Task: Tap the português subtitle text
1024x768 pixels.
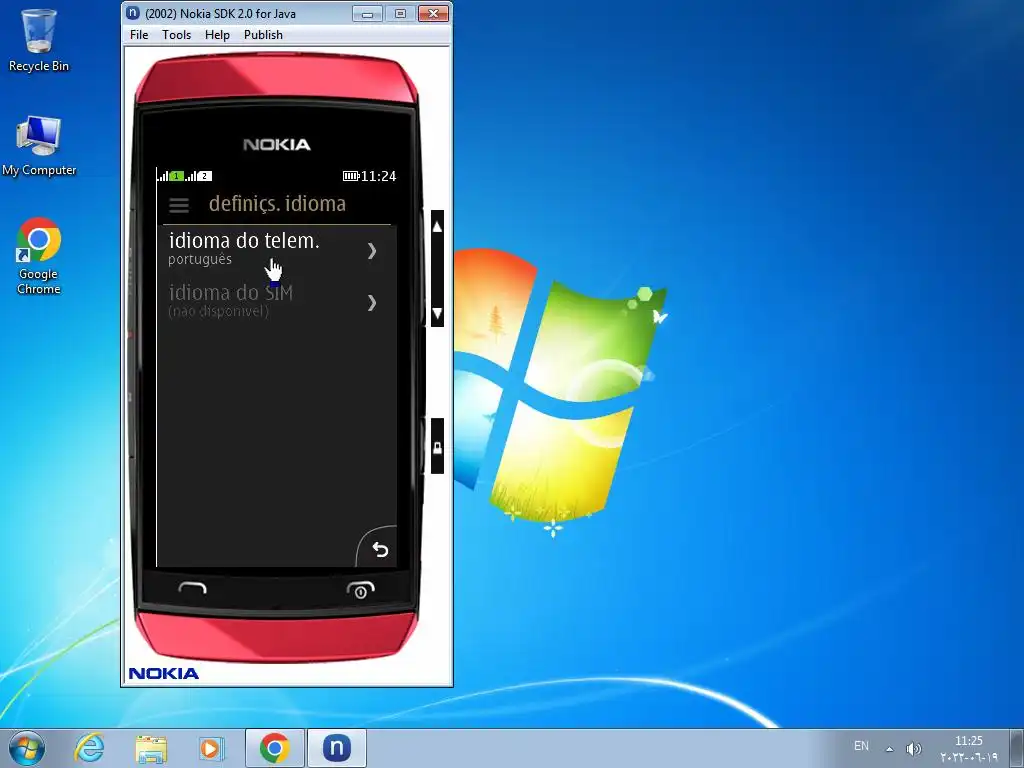Action: (200, 259)
